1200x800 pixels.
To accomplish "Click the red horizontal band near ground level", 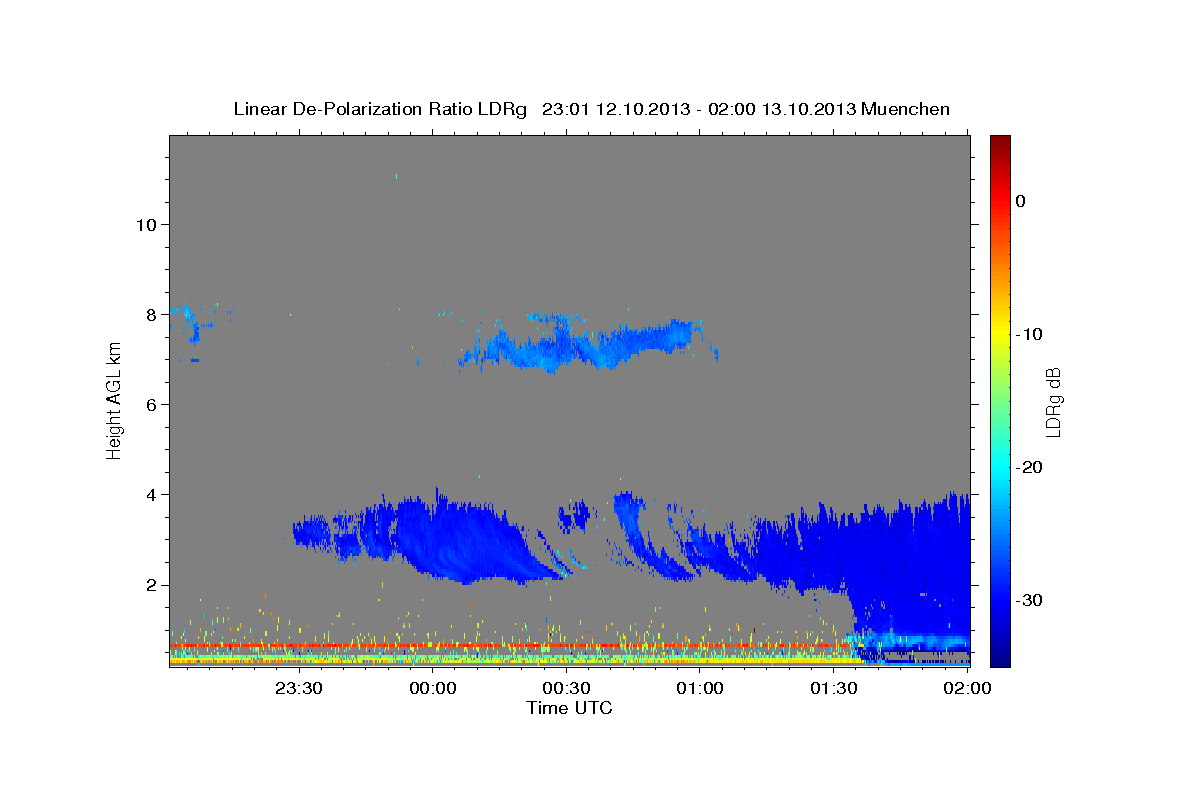I will [x=510, y=646].
